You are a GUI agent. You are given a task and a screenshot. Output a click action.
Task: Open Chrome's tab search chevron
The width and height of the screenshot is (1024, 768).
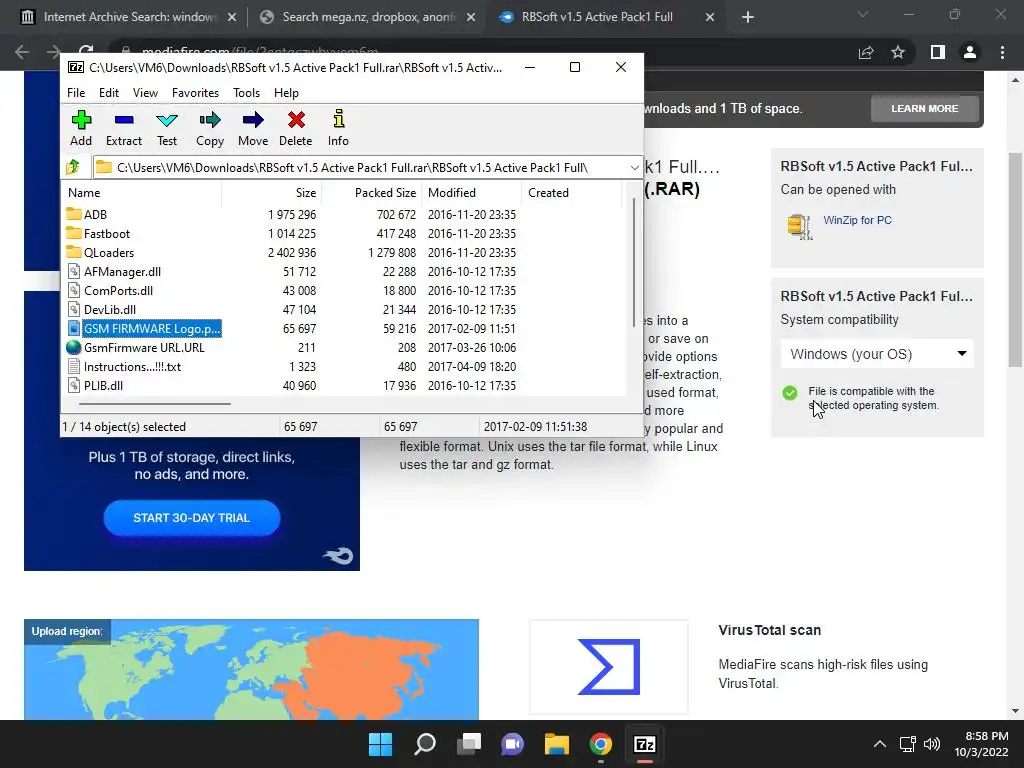(x=863, y=14)
